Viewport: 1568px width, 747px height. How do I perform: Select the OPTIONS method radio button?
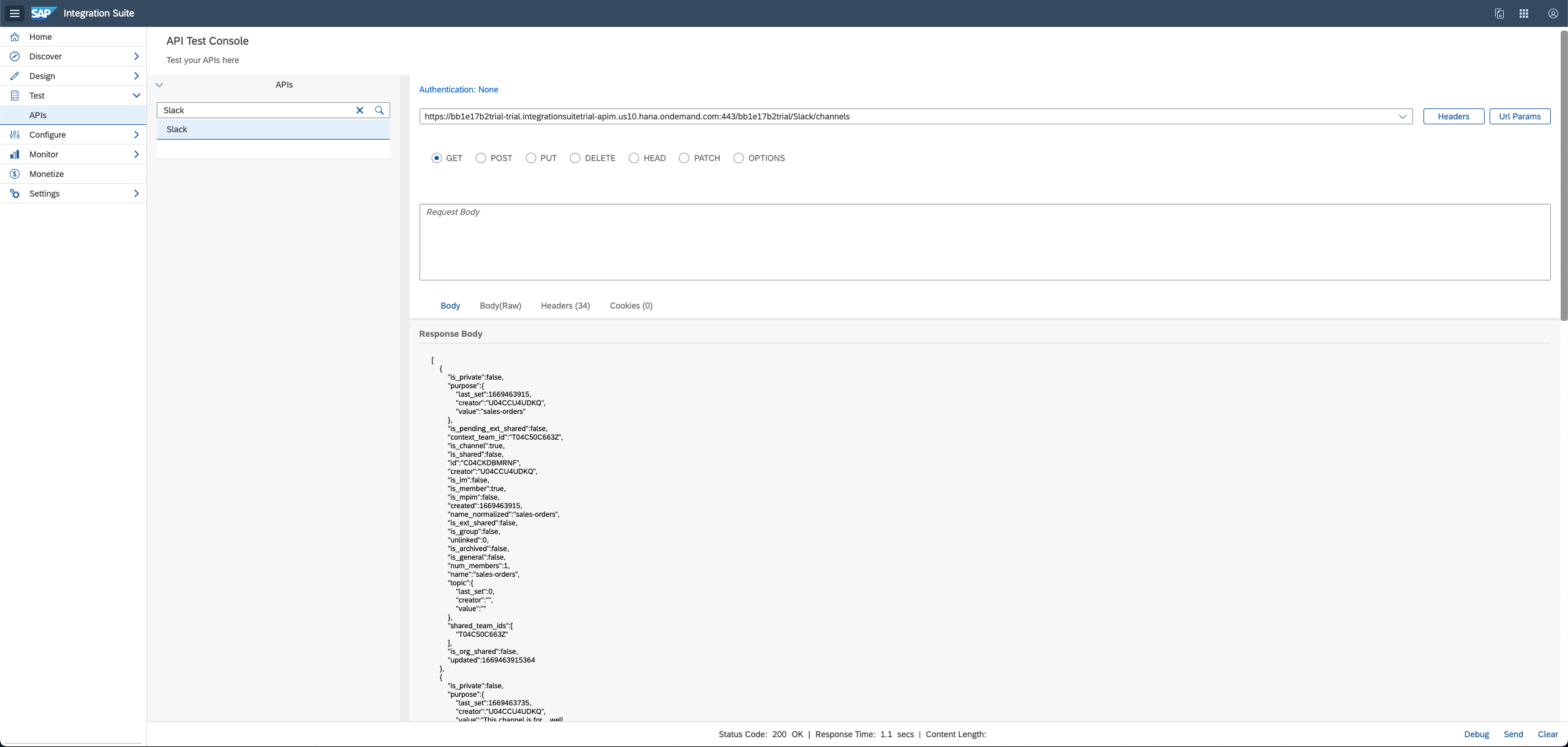pyautogui.click(x=739, y=158)
